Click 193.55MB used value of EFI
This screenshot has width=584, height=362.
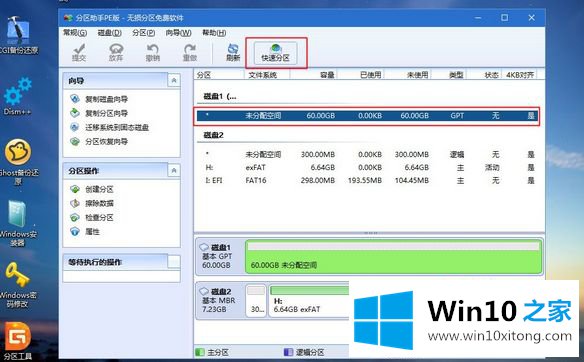click(x=365, y=180)
